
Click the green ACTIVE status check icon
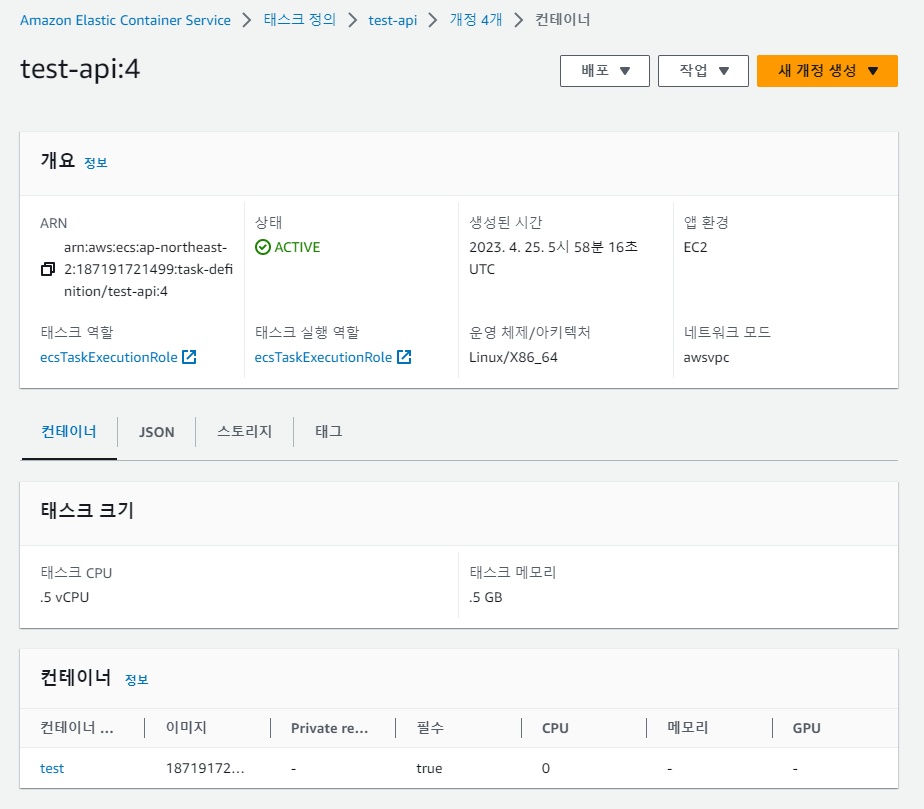pos(263,247)
